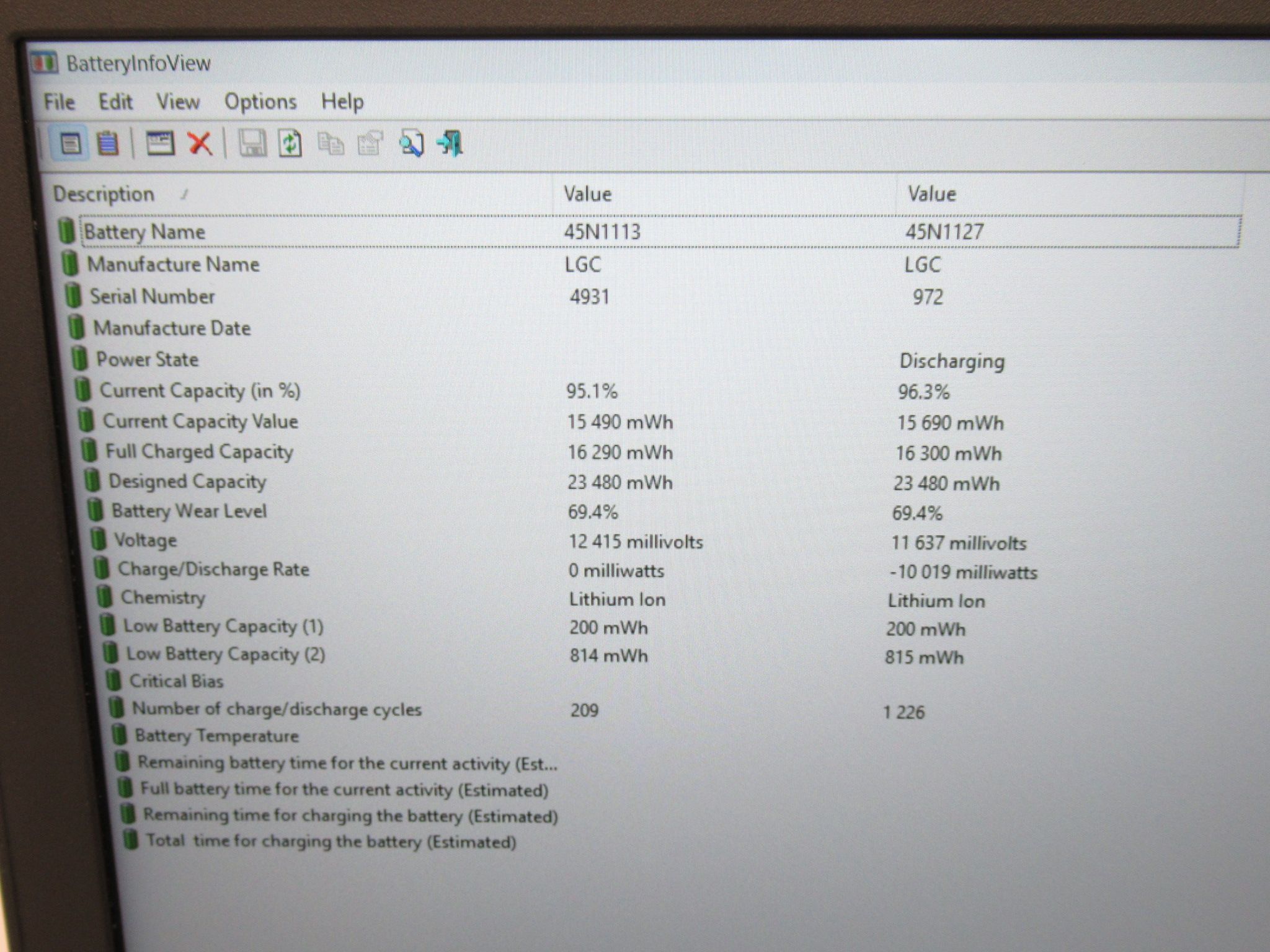The image size is (1270, 952).
Task: Open the Options menu
Action: 260,102
